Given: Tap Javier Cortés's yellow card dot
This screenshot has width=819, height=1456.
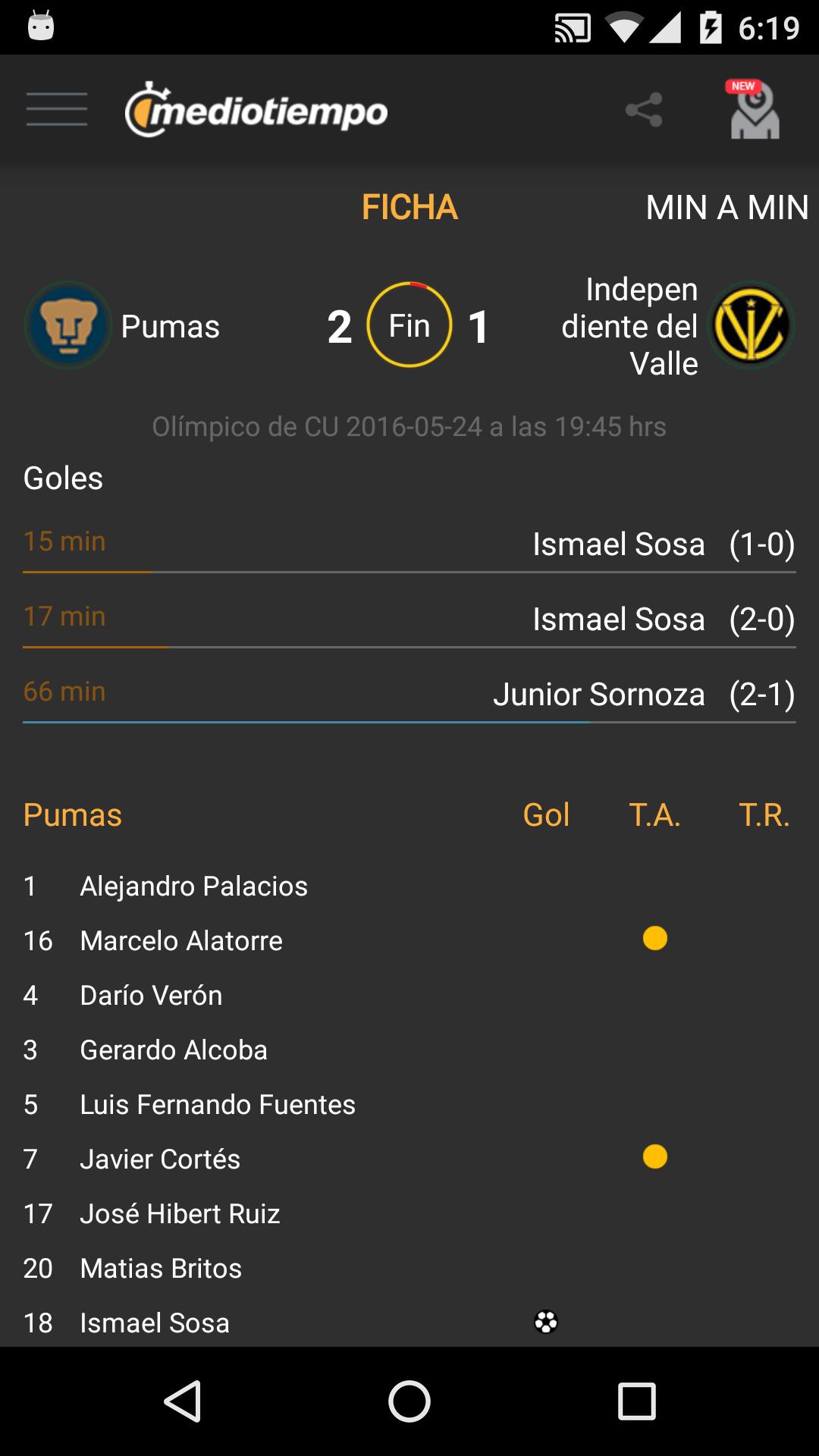Looking at the screenshot, I should (x=654, y=1157).
